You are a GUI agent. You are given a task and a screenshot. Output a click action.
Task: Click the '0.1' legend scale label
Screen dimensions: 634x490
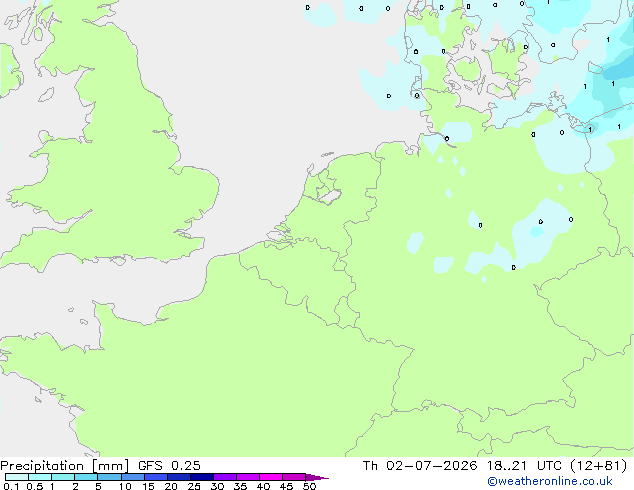point(12,486)
